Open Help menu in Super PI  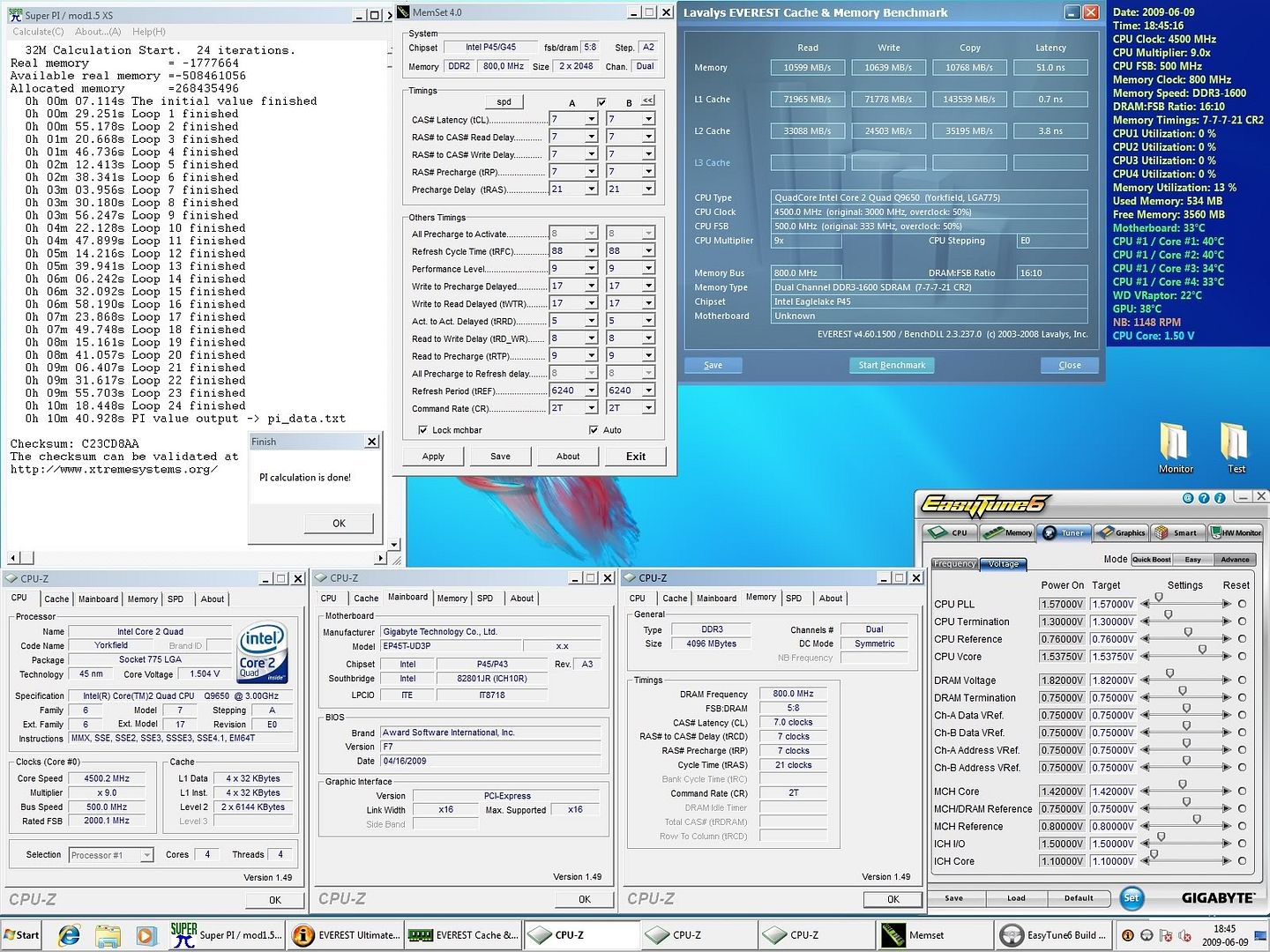coord(148,32)
